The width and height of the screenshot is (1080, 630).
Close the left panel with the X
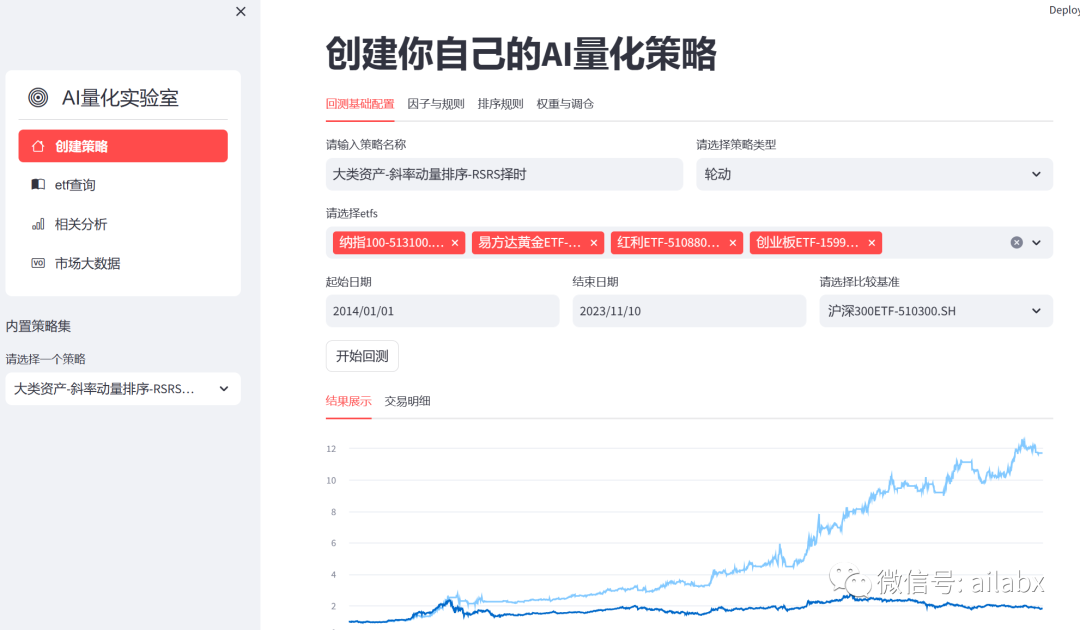(x=240, y=11)
